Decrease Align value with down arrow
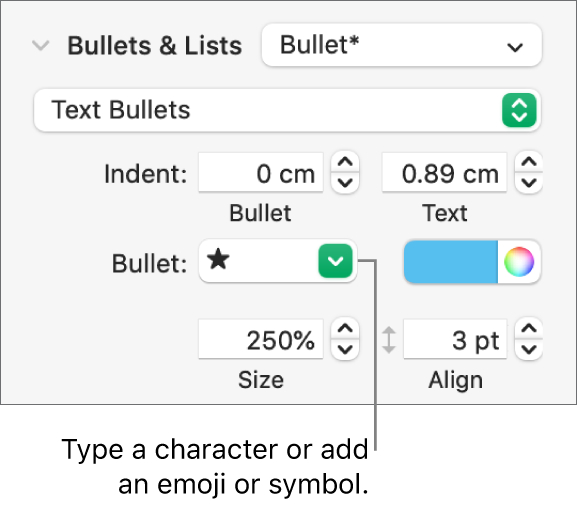This screenshot has width=577, height=510. click(528, 349)
